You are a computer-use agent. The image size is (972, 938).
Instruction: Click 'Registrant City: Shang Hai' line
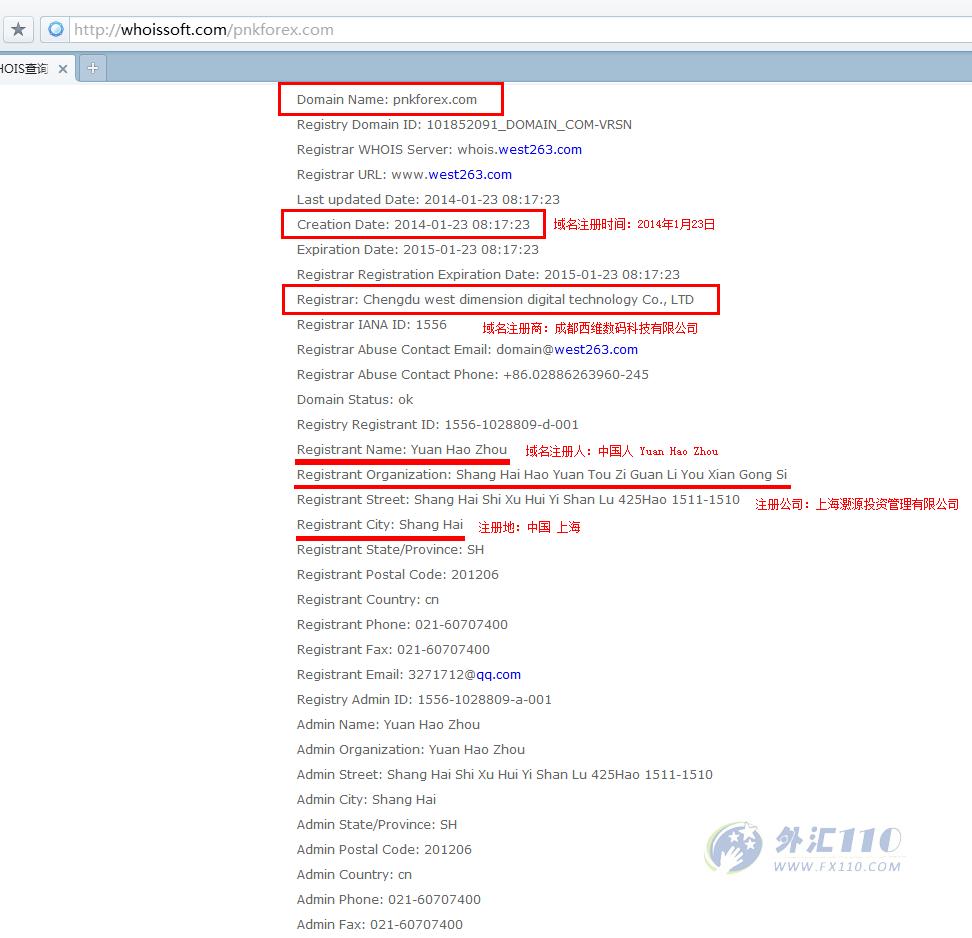tap(380, 524)
